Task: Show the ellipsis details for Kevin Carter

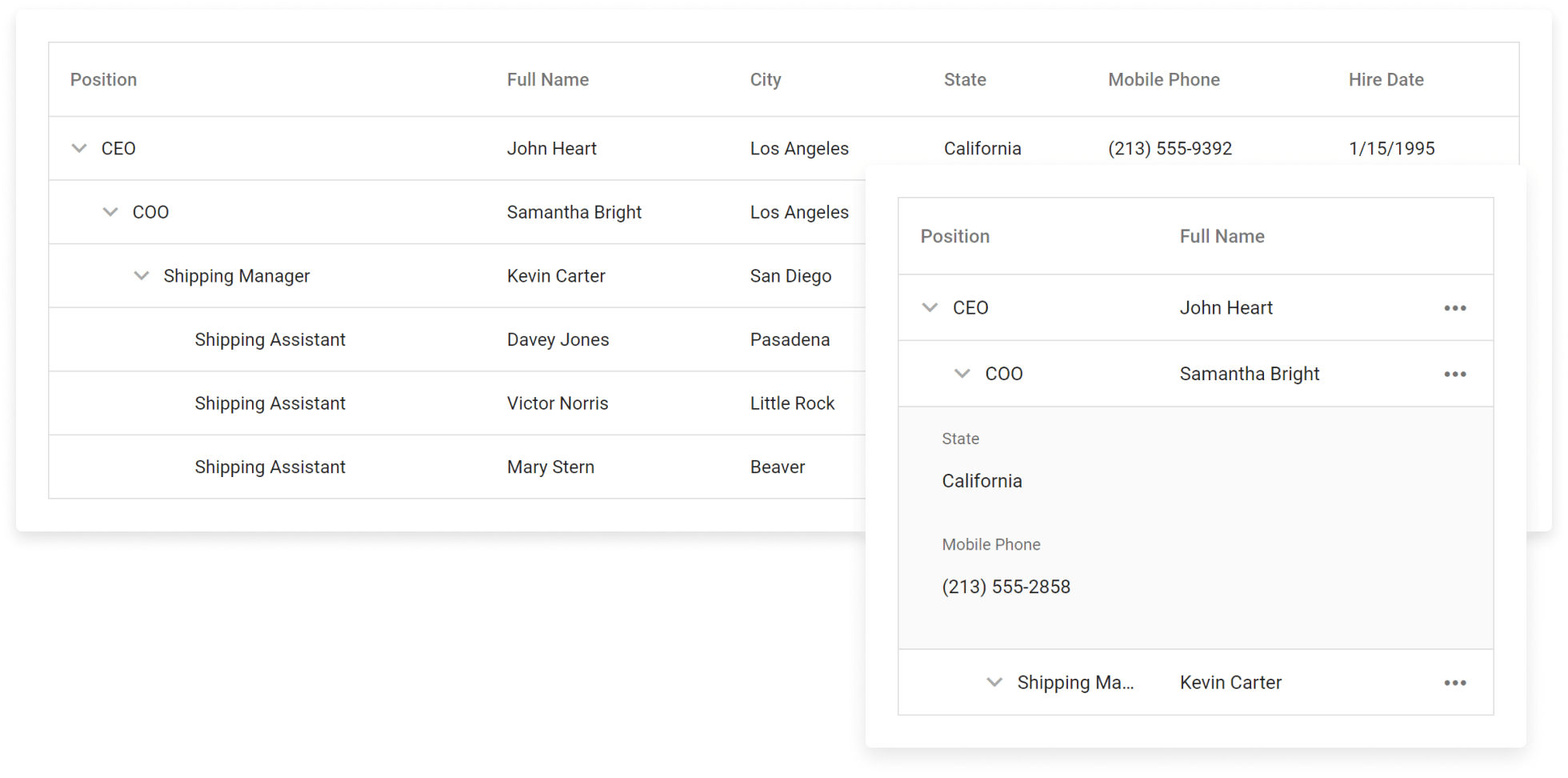Action: click(1455, 683)
